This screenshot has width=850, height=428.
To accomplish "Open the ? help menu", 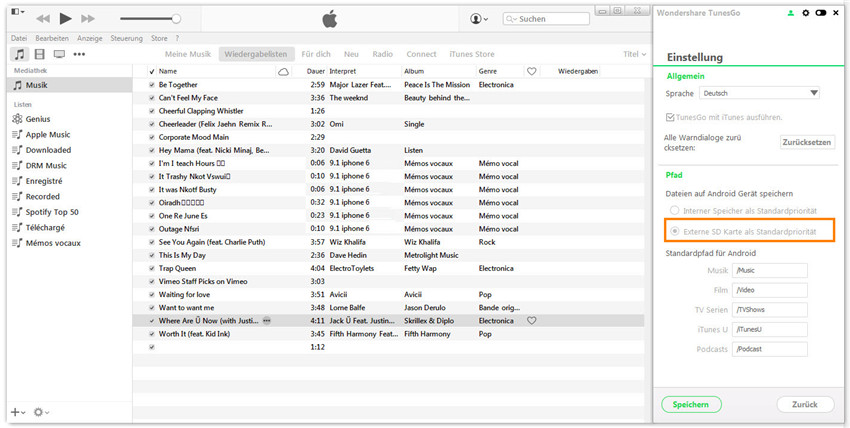I will click(177, 38).
